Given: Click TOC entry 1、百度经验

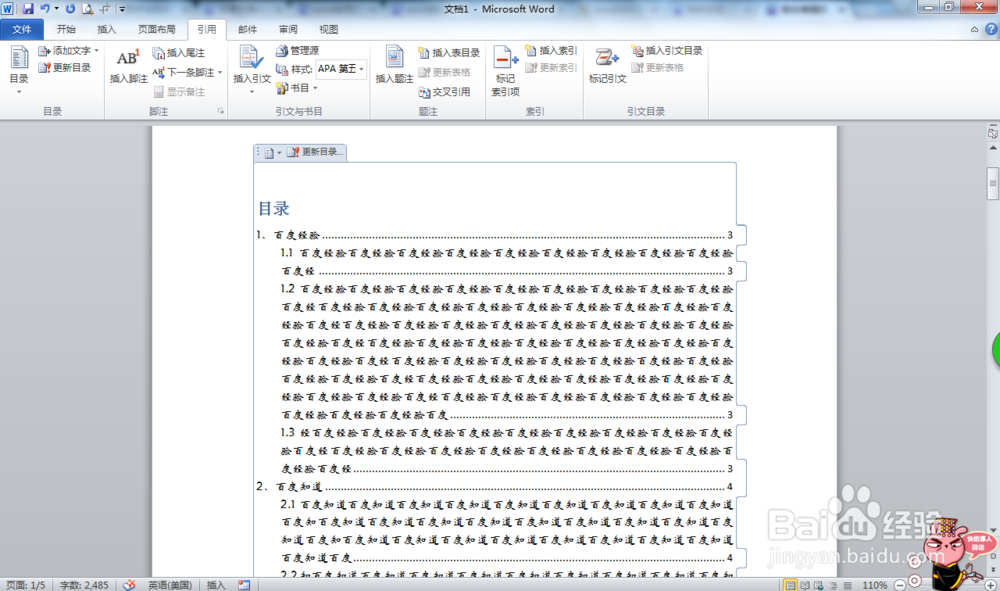Looking at the screenshot, I should 495,235.
